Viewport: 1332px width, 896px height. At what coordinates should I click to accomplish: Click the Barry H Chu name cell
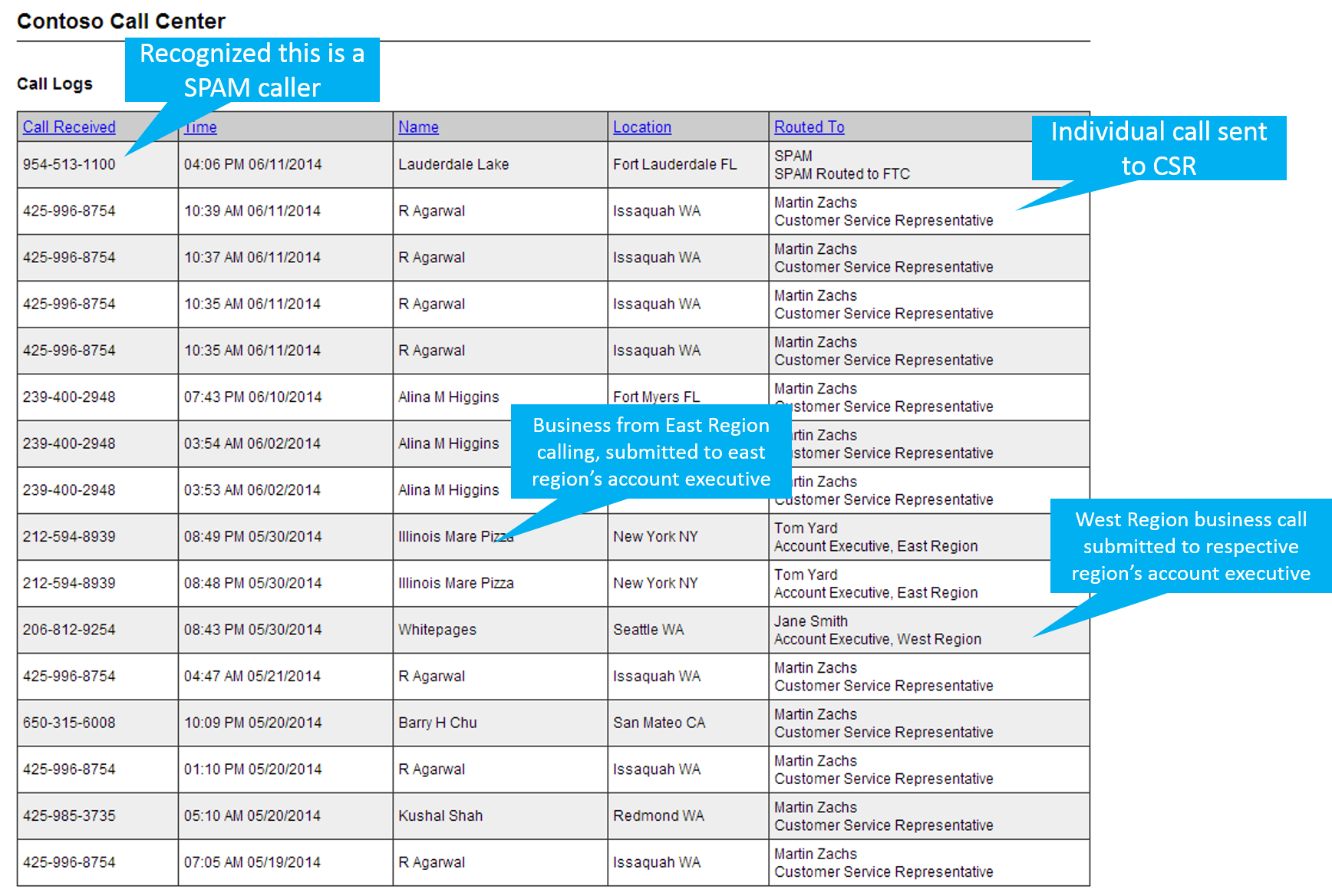click(x=437, y=723)
